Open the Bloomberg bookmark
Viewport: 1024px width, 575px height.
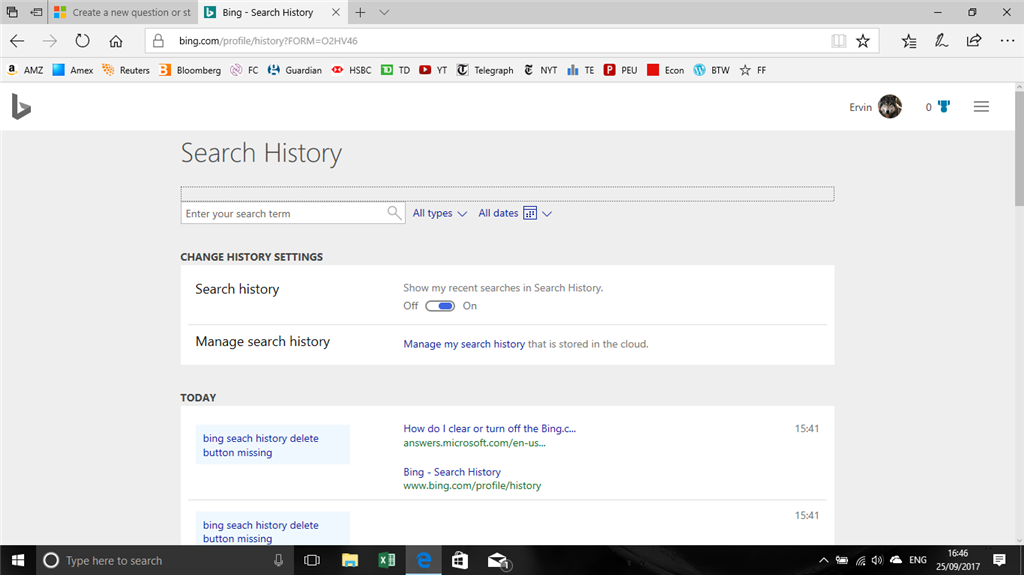pos(190,70)
